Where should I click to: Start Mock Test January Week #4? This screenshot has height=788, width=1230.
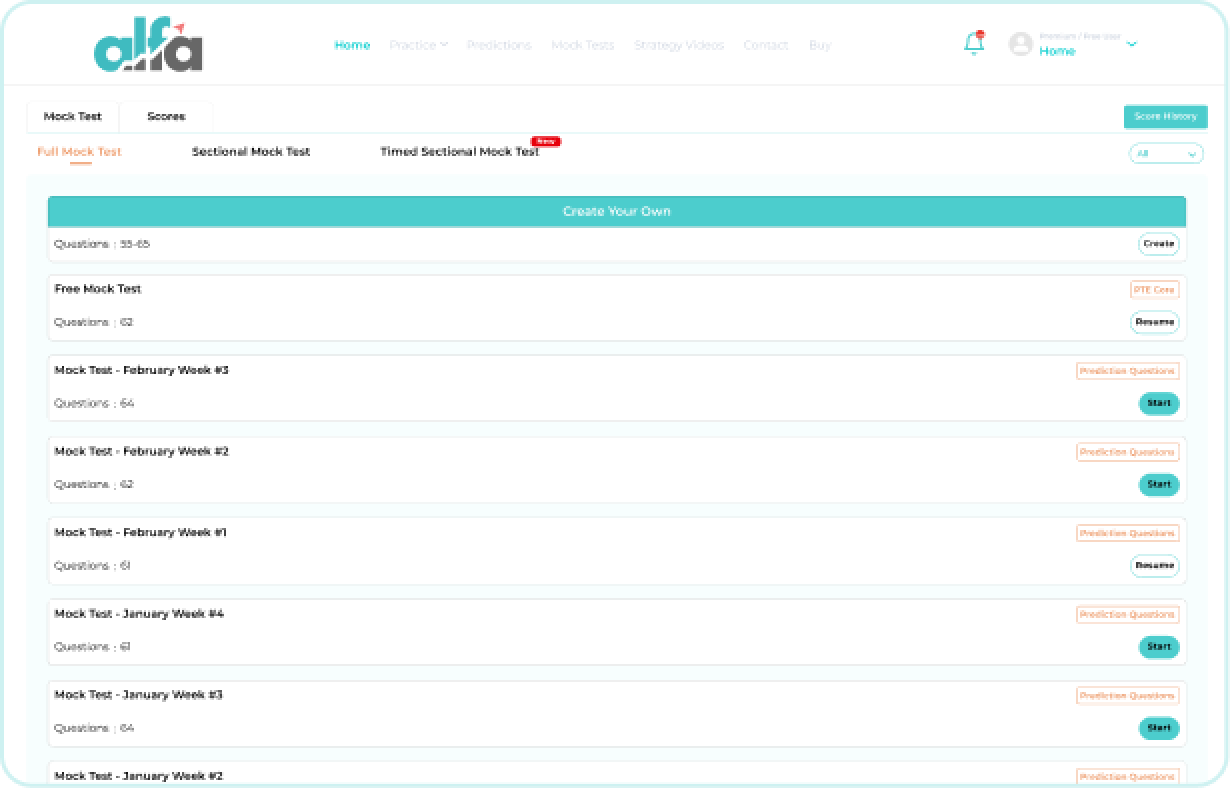click(1159, 646)
